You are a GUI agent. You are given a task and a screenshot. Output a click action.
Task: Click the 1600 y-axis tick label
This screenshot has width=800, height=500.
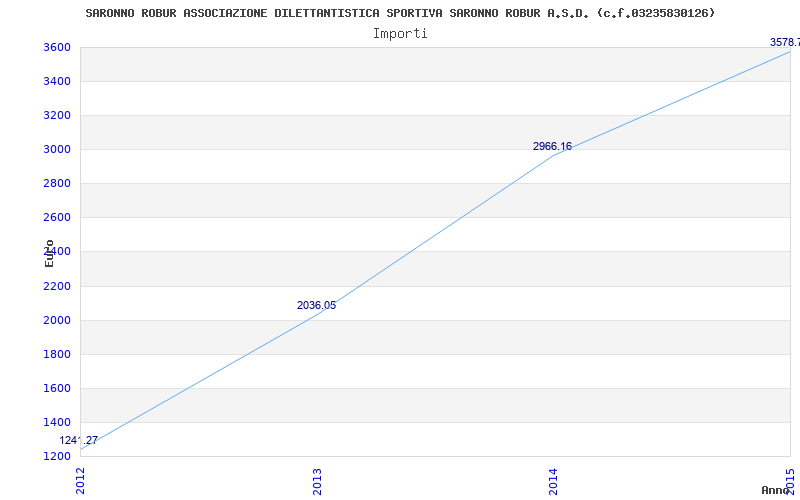pos(57,388)
